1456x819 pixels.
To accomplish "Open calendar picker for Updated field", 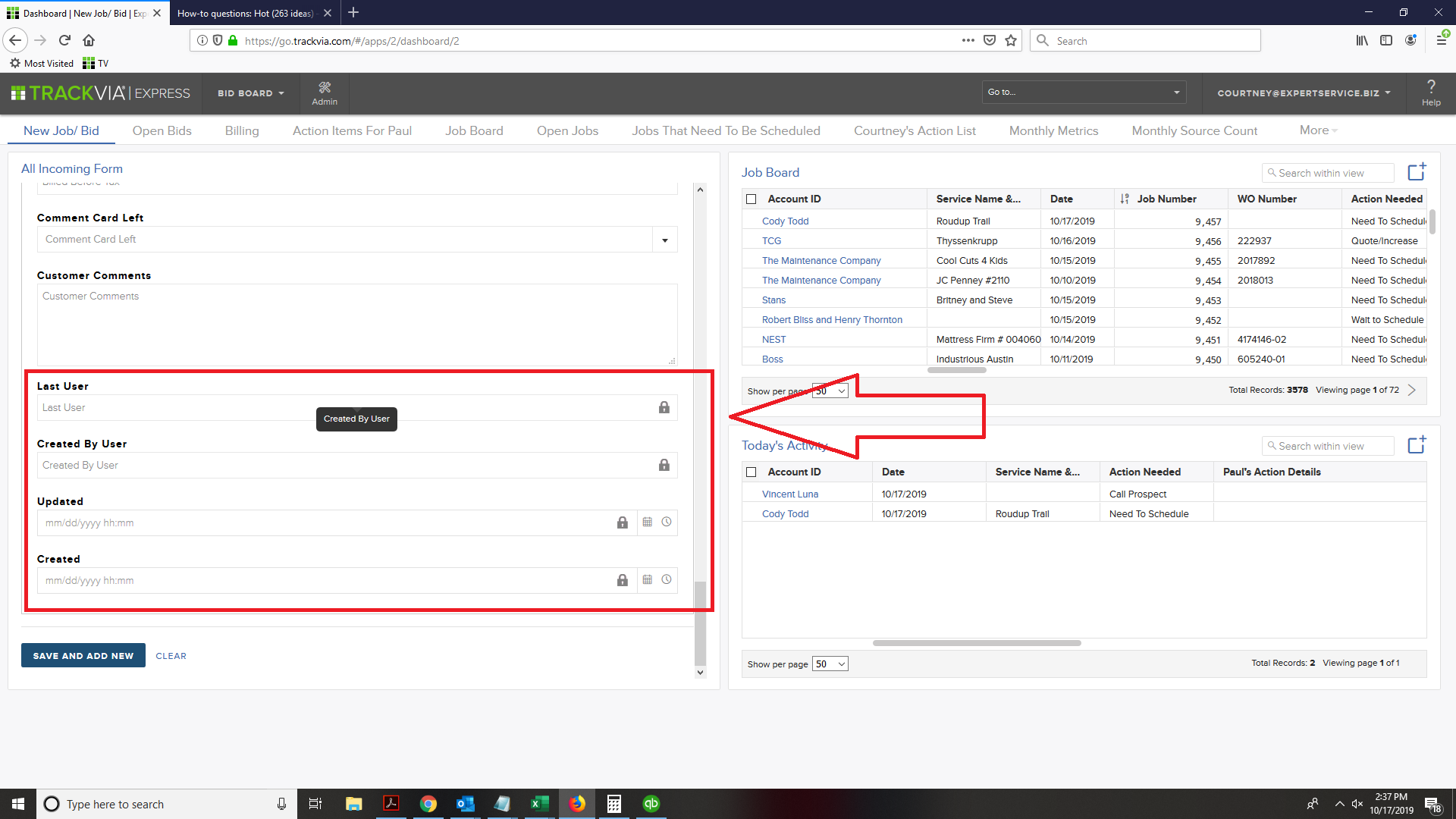I will pos(647,522).
